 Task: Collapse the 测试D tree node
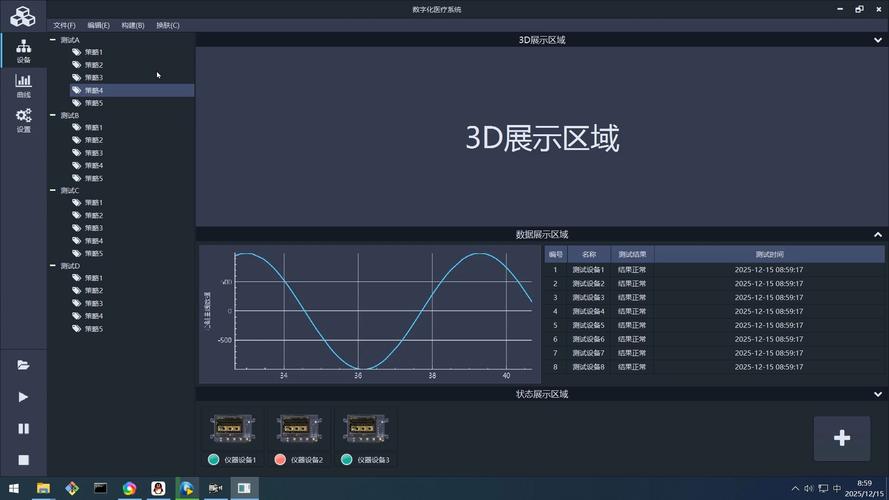click(53, 265)
